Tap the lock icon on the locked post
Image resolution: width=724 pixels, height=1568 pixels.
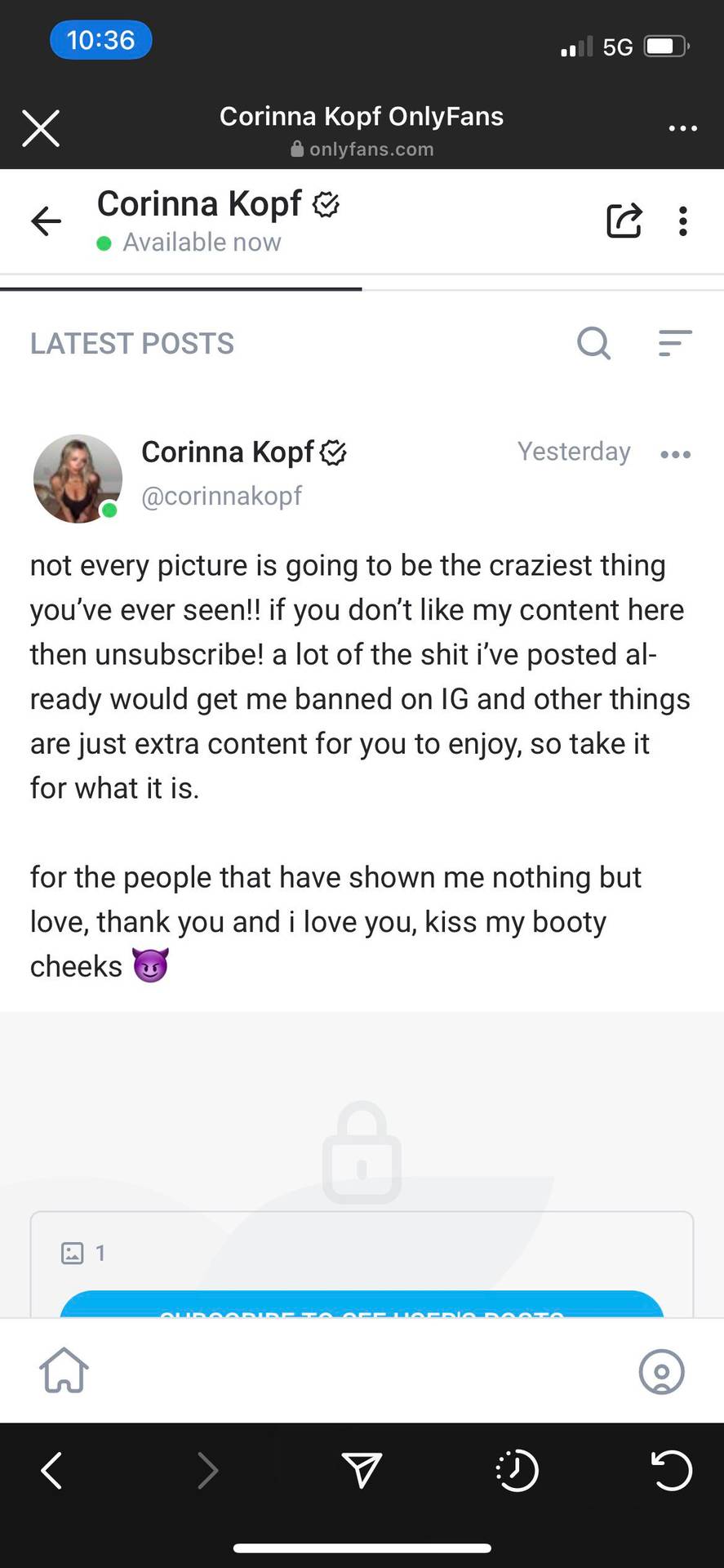tap(362, 1151)
